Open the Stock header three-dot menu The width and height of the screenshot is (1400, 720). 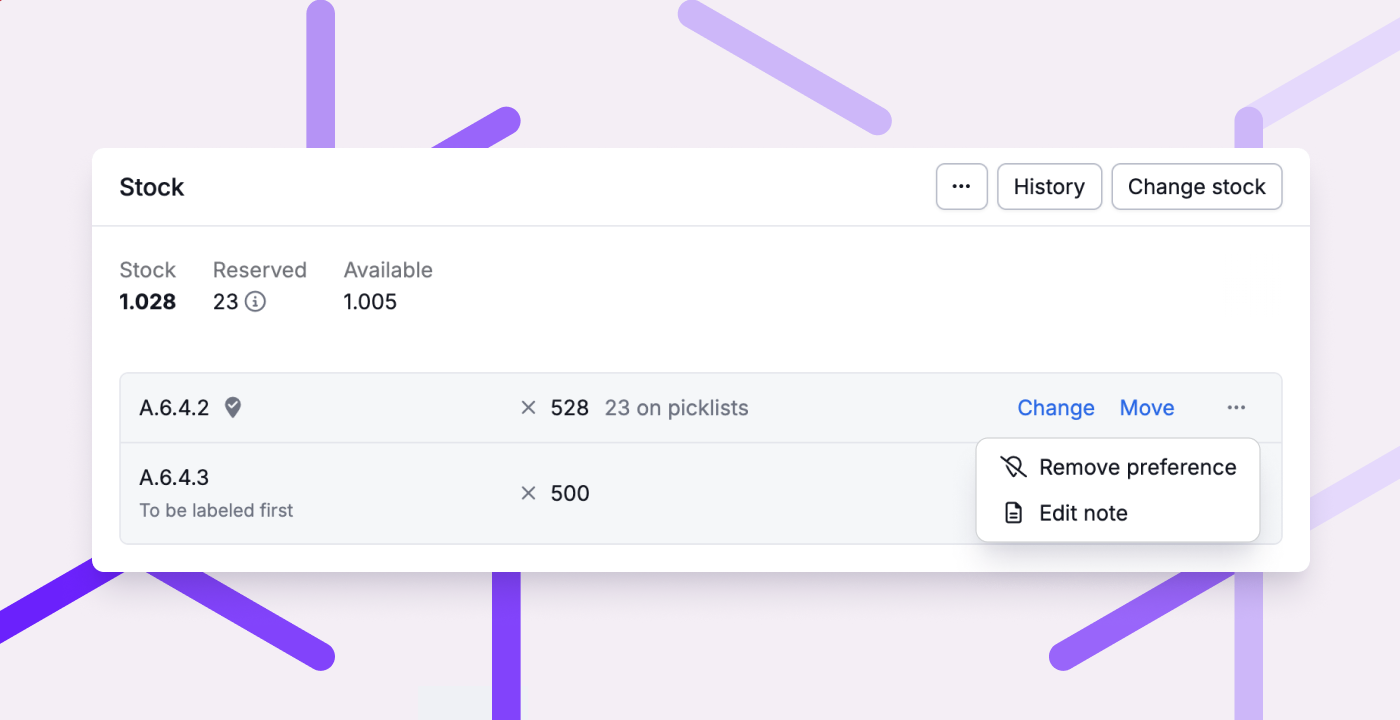point(962,187)
